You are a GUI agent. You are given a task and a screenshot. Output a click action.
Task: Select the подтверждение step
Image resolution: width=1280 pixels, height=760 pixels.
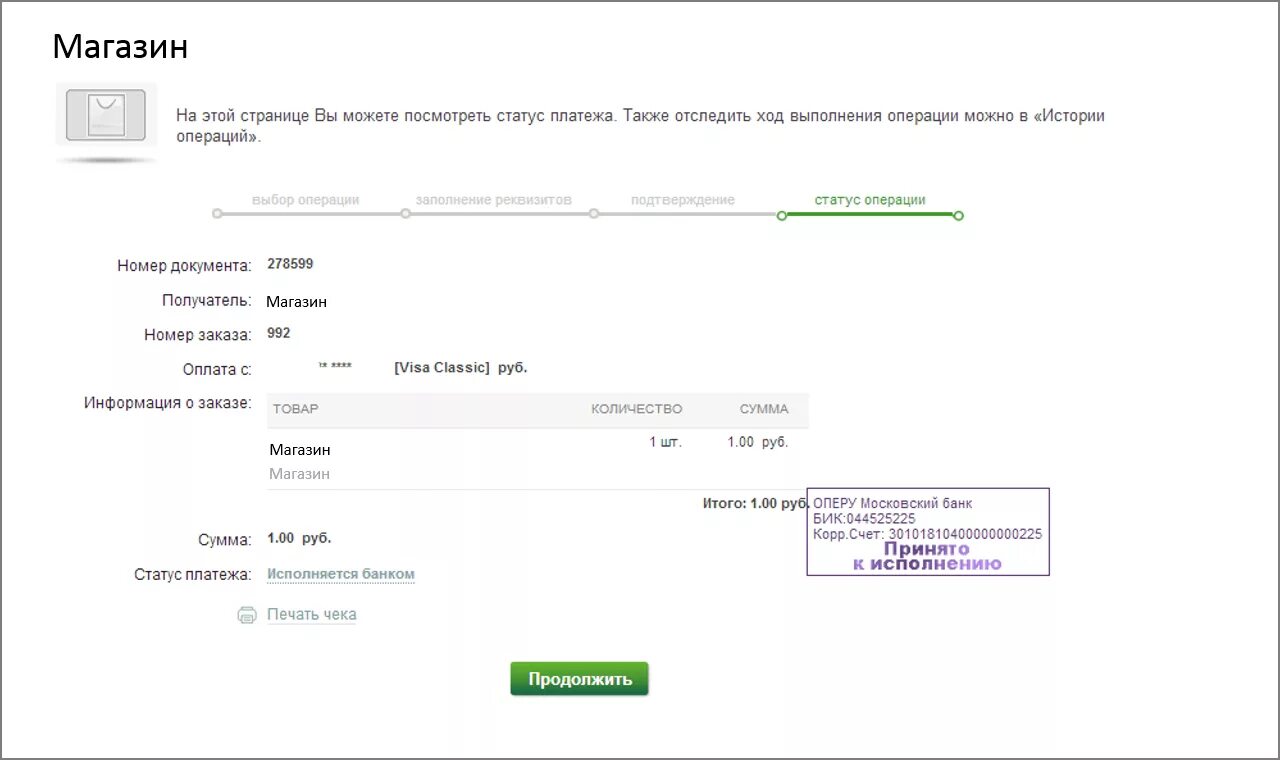pyautogui.click(x=683, y=200)
